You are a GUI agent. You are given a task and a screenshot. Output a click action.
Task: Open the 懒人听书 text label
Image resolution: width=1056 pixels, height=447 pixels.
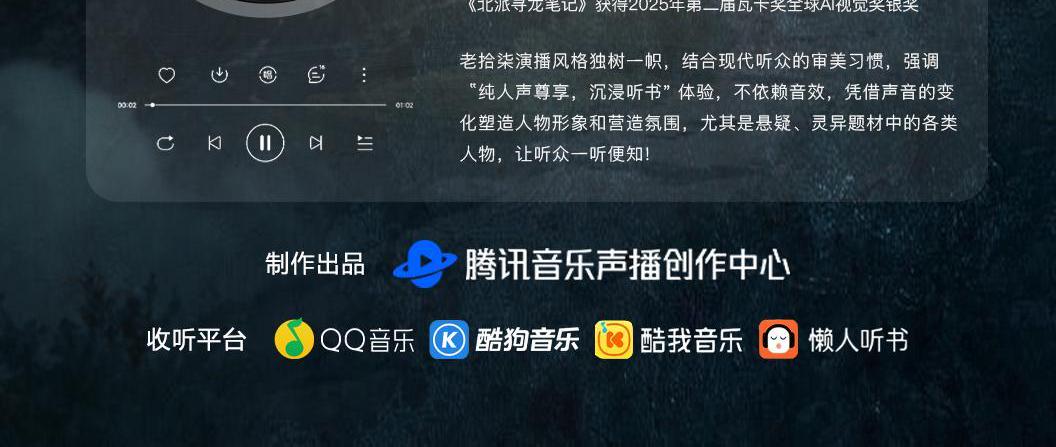pyautogui.click(x=858, y=340)
